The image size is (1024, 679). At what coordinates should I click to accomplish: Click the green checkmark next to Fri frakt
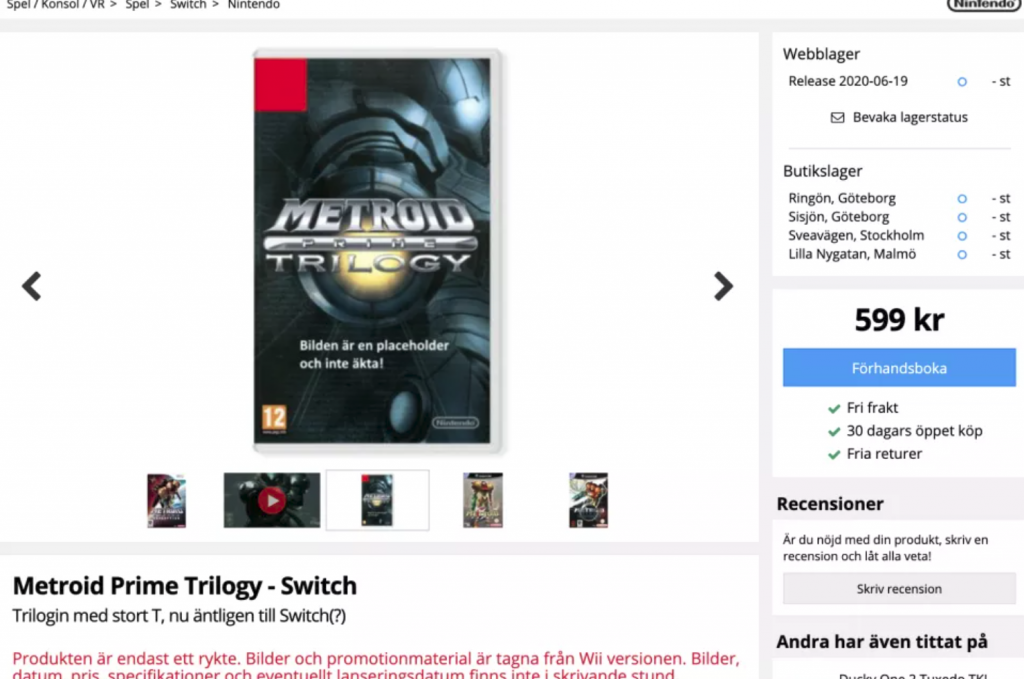[834, 409]
